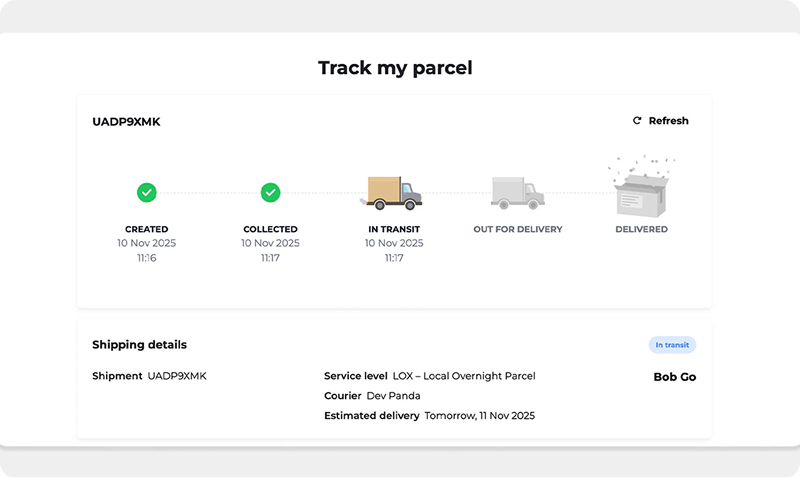800x479 pixels.
Task: Click the LOX – Local Overnight Parcel text
Action: pyautogui.click(x=464, y=376)
